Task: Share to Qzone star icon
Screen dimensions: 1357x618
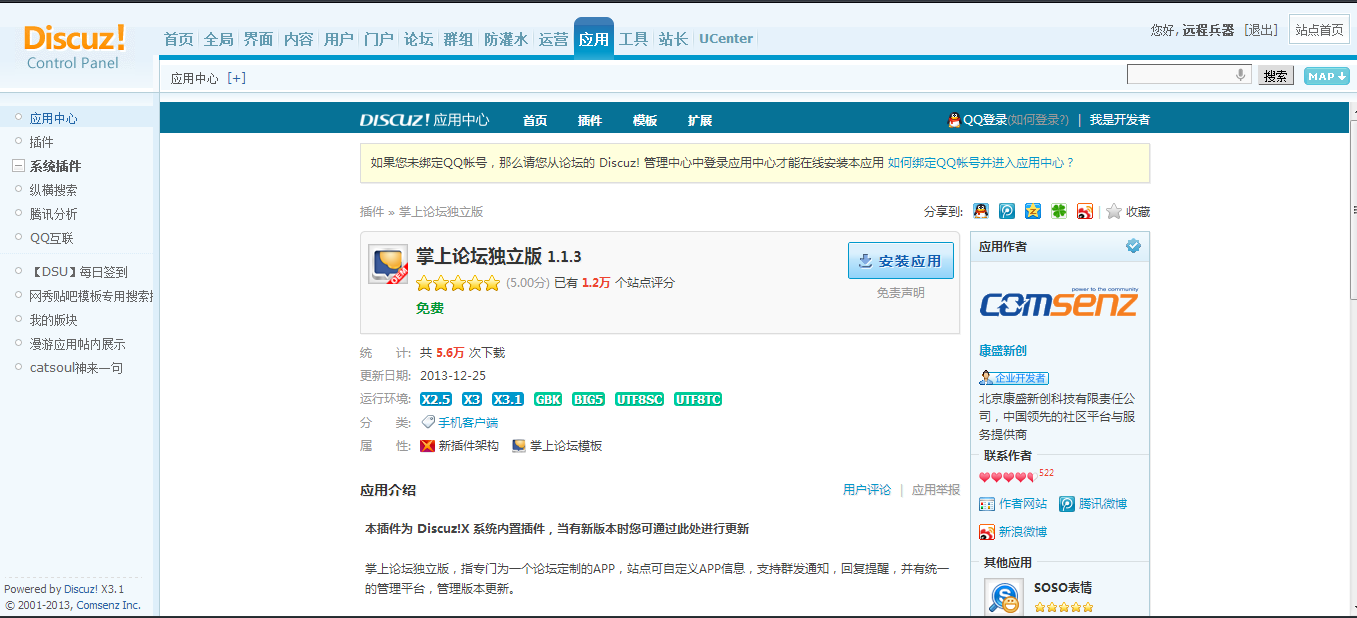Action: pyautogui.click(x=1033, y=211)
